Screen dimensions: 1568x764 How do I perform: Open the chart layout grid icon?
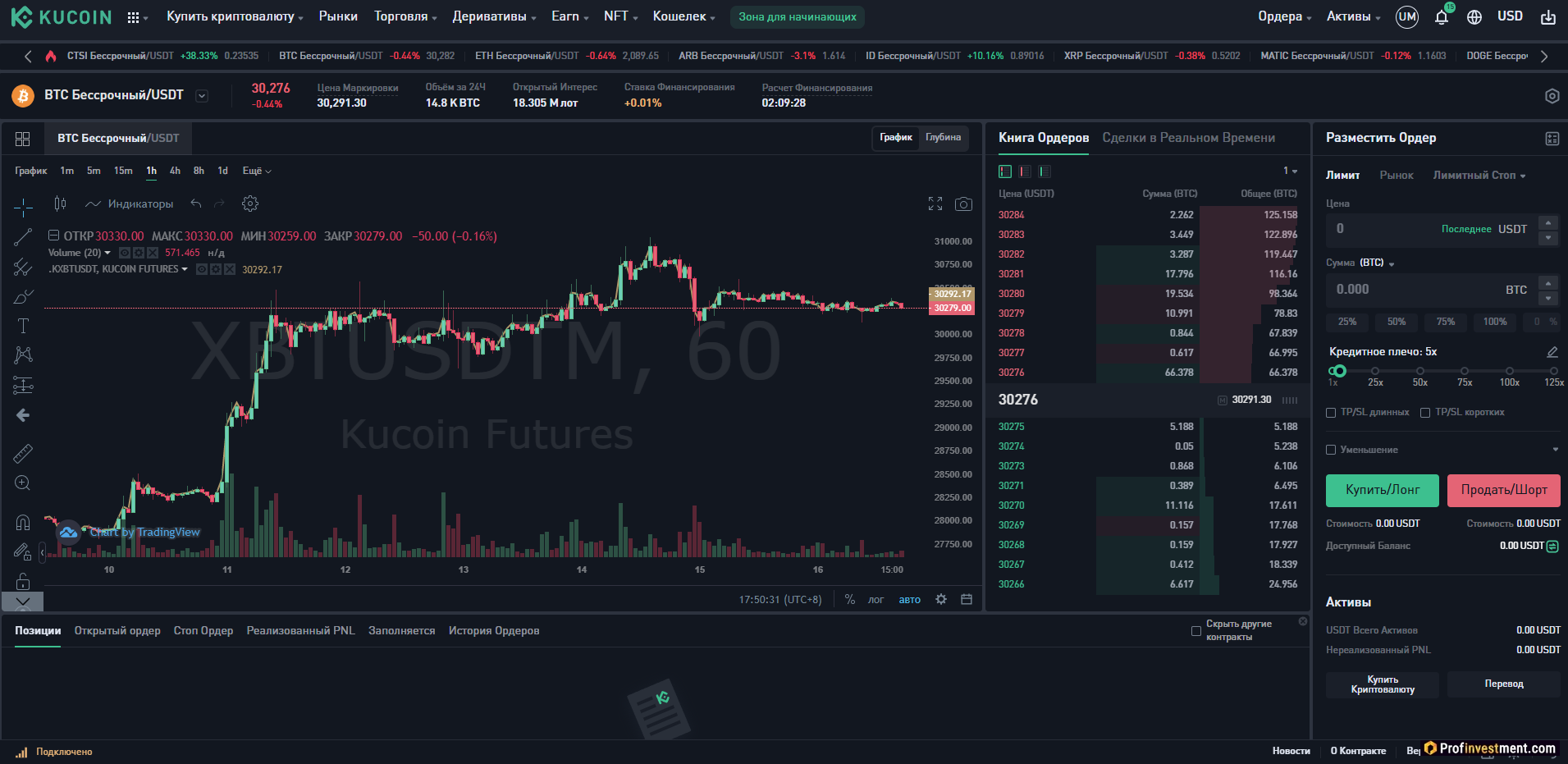point(23,139)
